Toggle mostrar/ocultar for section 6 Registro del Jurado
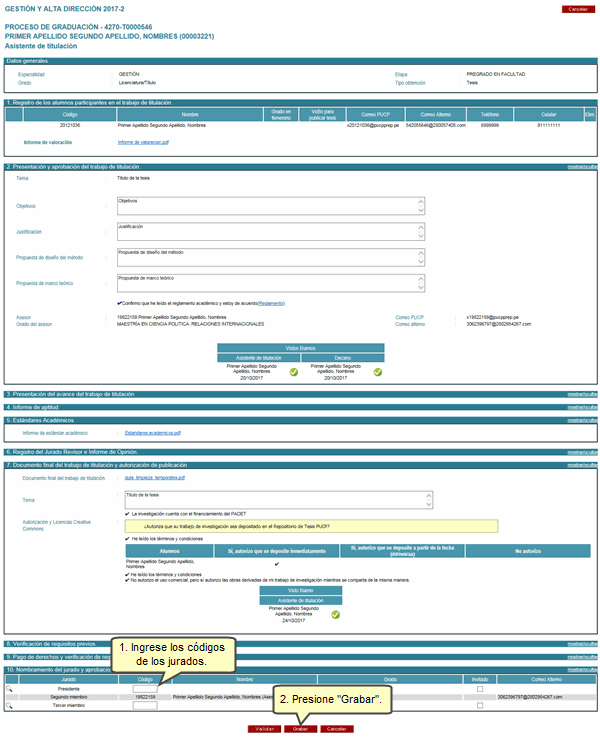This screenshot has height=740, width=600. [x=582, y=453]
